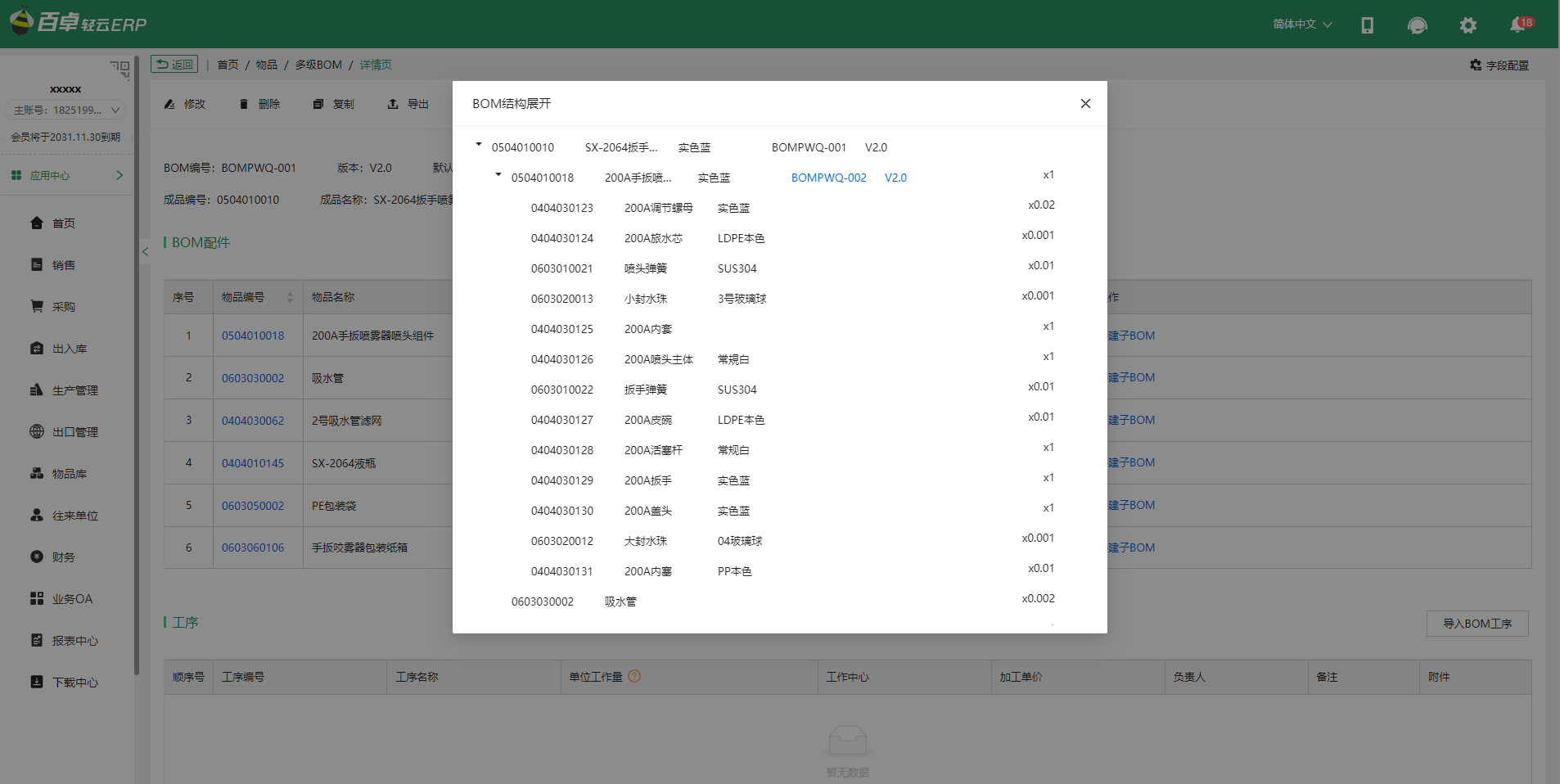1560x784 pixels.
Task: Open 采购 purchasing in sidebar
Action: [x=65, y=307]
